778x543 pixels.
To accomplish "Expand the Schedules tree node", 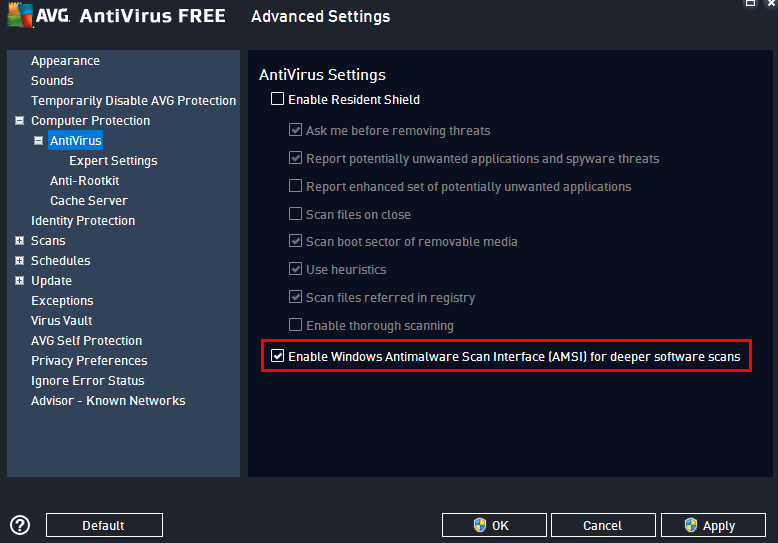I will [x=19, y=261].
